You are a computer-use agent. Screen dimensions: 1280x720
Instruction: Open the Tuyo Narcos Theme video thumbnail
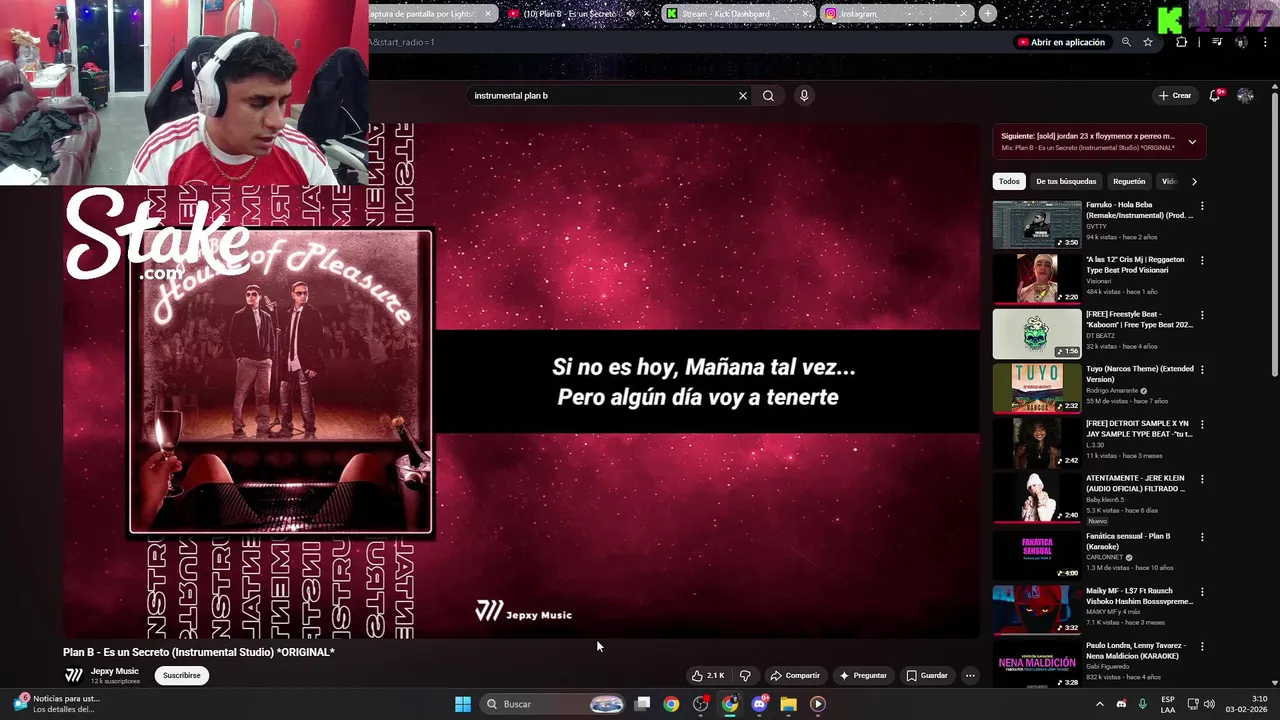[1037, 388]
